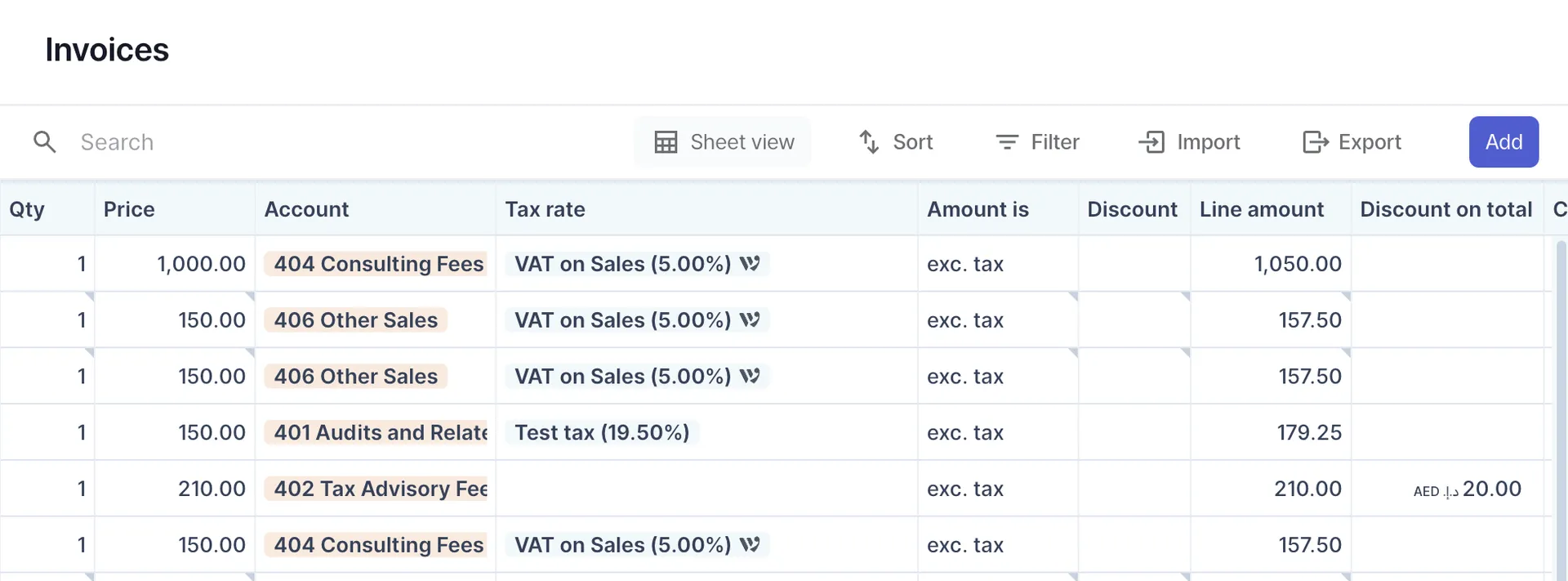Click Wafeq logo icon in first VAT row

[750, 264]
